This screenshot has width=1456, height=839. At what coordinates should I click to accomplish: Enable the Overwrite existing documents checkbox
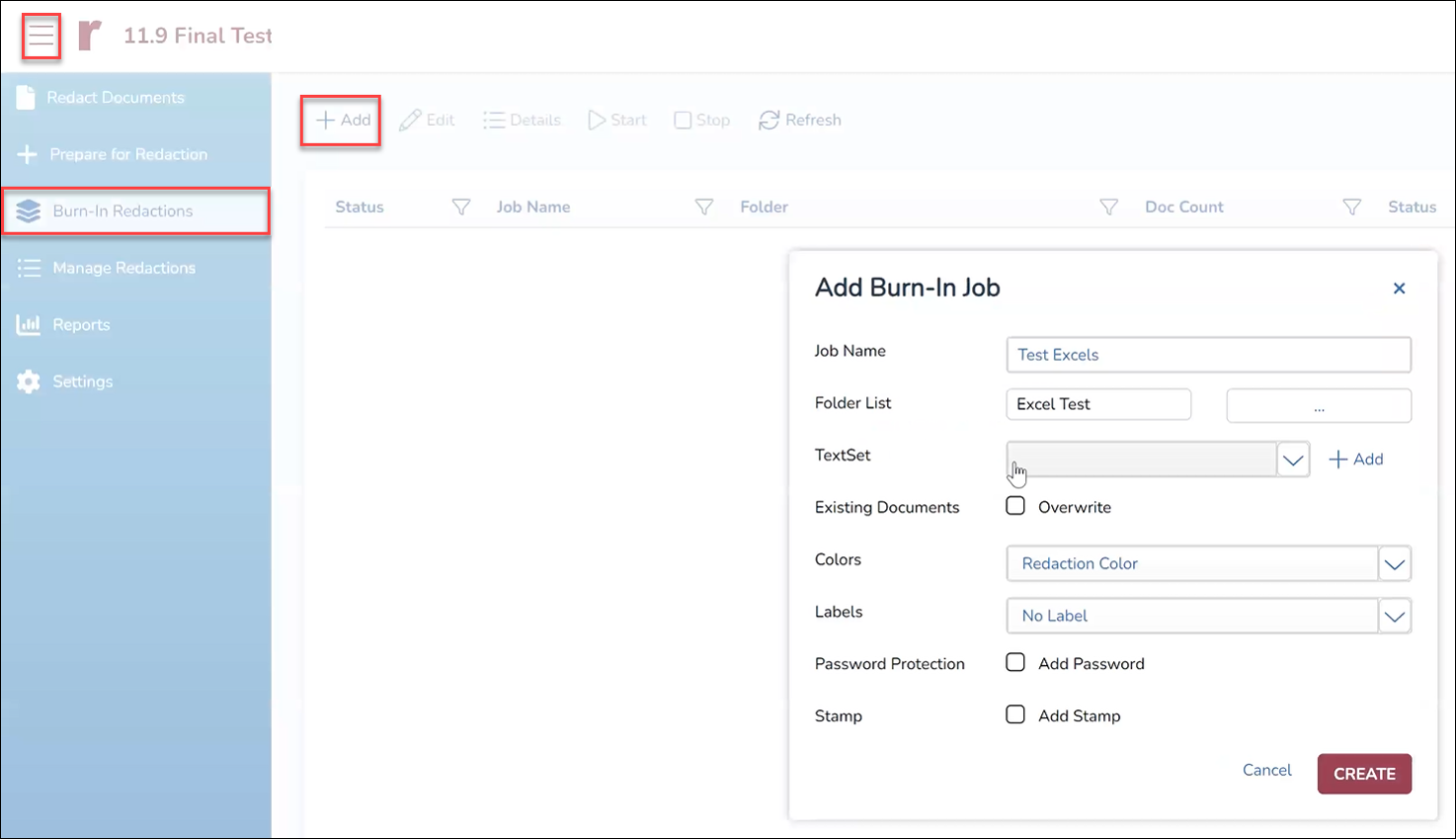pos(1015,506)
